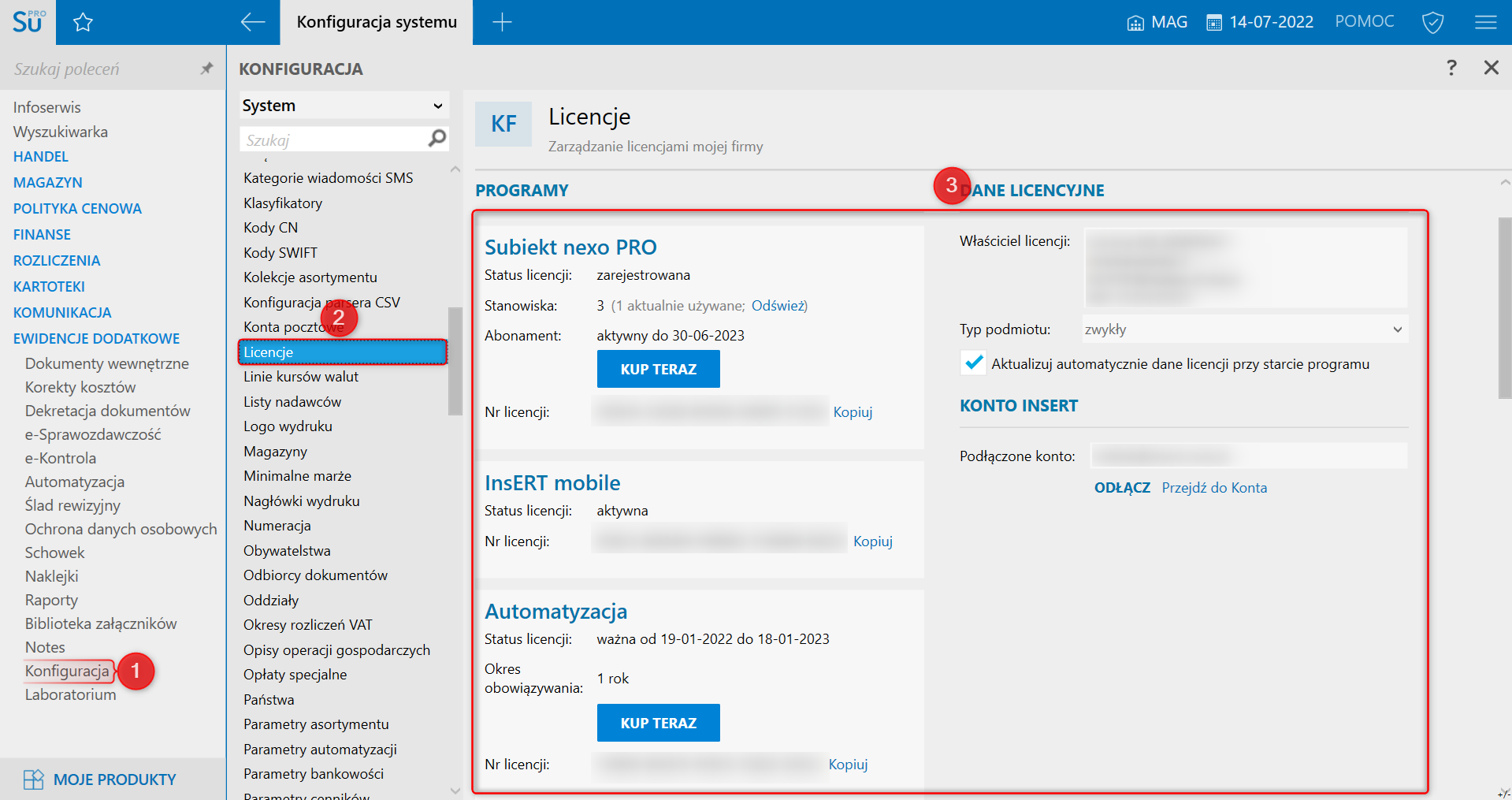Focus the Szukaj poleceń search field
1512x800 pixels.
(x=102, y=69)
